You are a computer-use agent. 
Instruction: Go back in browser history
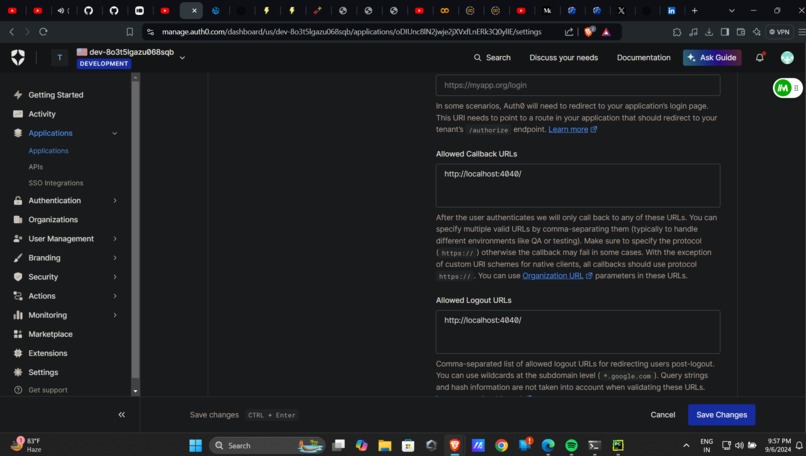(x=12, y=32)
